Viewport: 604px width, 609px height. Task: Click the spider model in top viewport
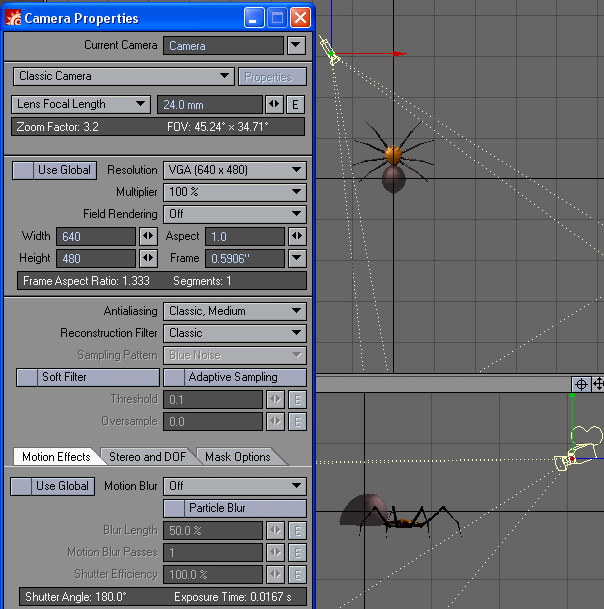(394, 160)
